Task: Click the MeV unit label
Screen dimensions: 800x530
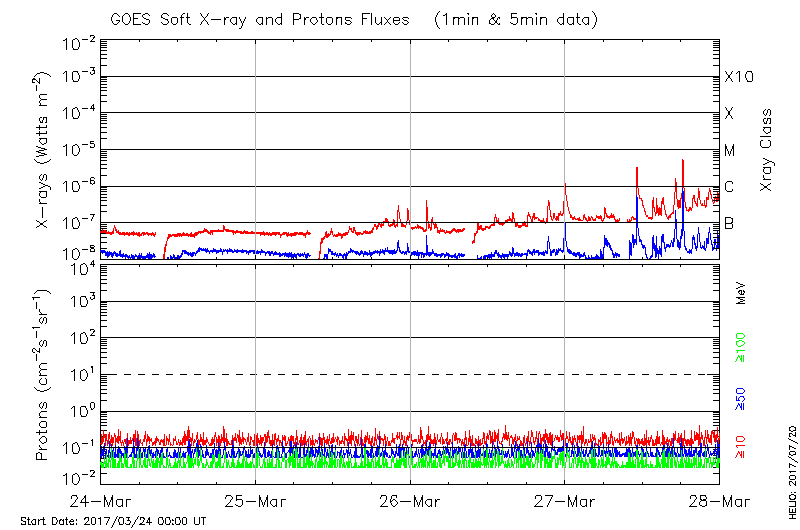Action: [741, 296]
